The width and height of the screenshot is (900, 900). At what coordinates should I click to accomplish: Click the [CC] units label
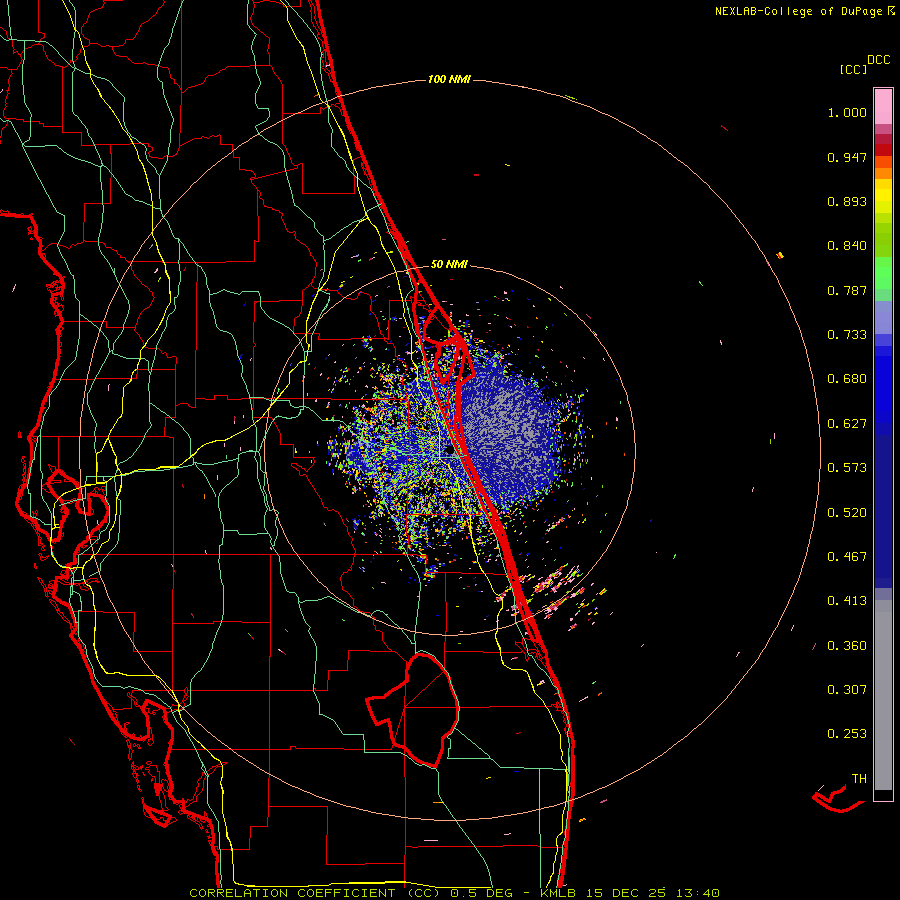coord(854,69)
